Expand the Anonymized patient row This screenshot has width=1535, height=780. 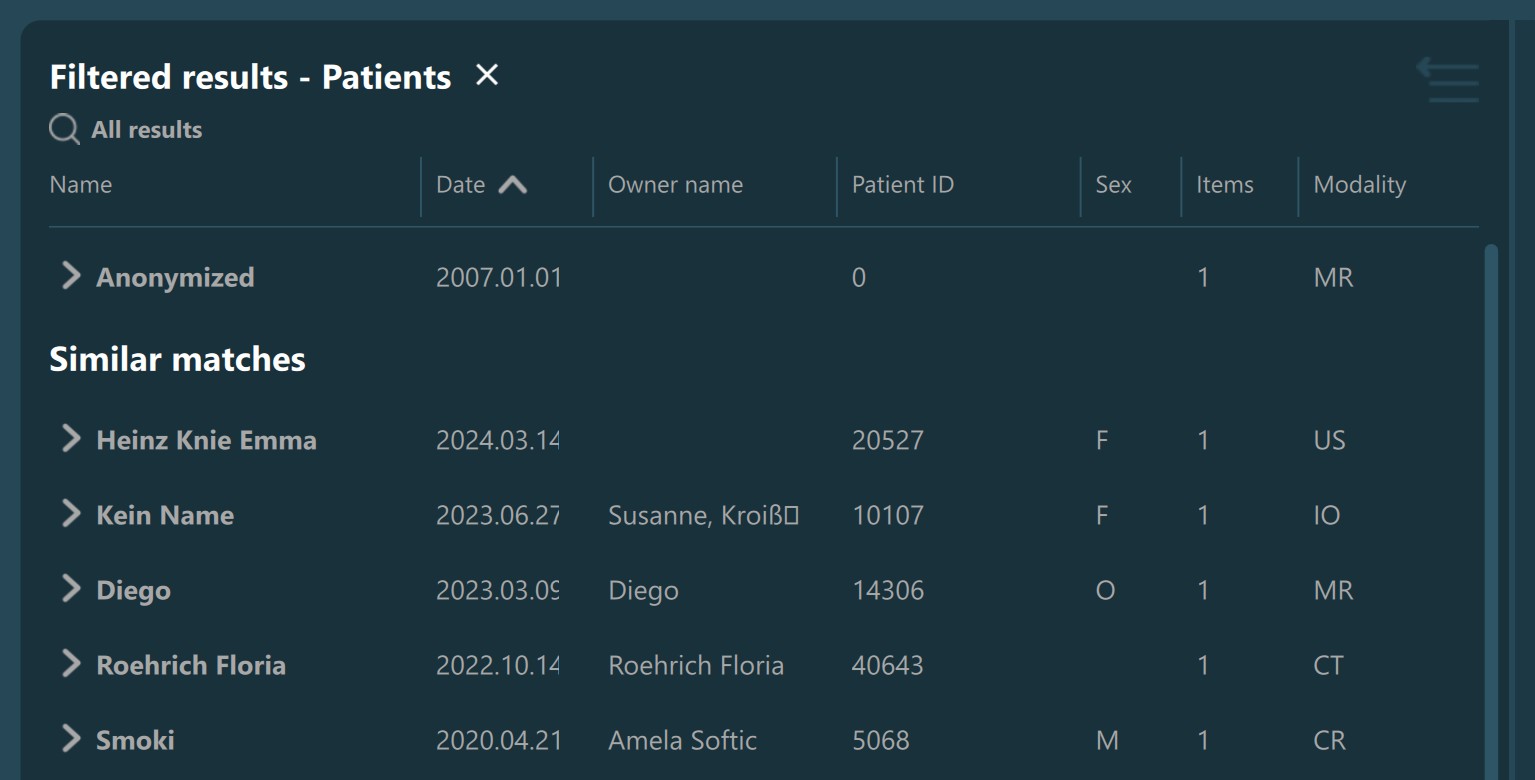[71, 277]
